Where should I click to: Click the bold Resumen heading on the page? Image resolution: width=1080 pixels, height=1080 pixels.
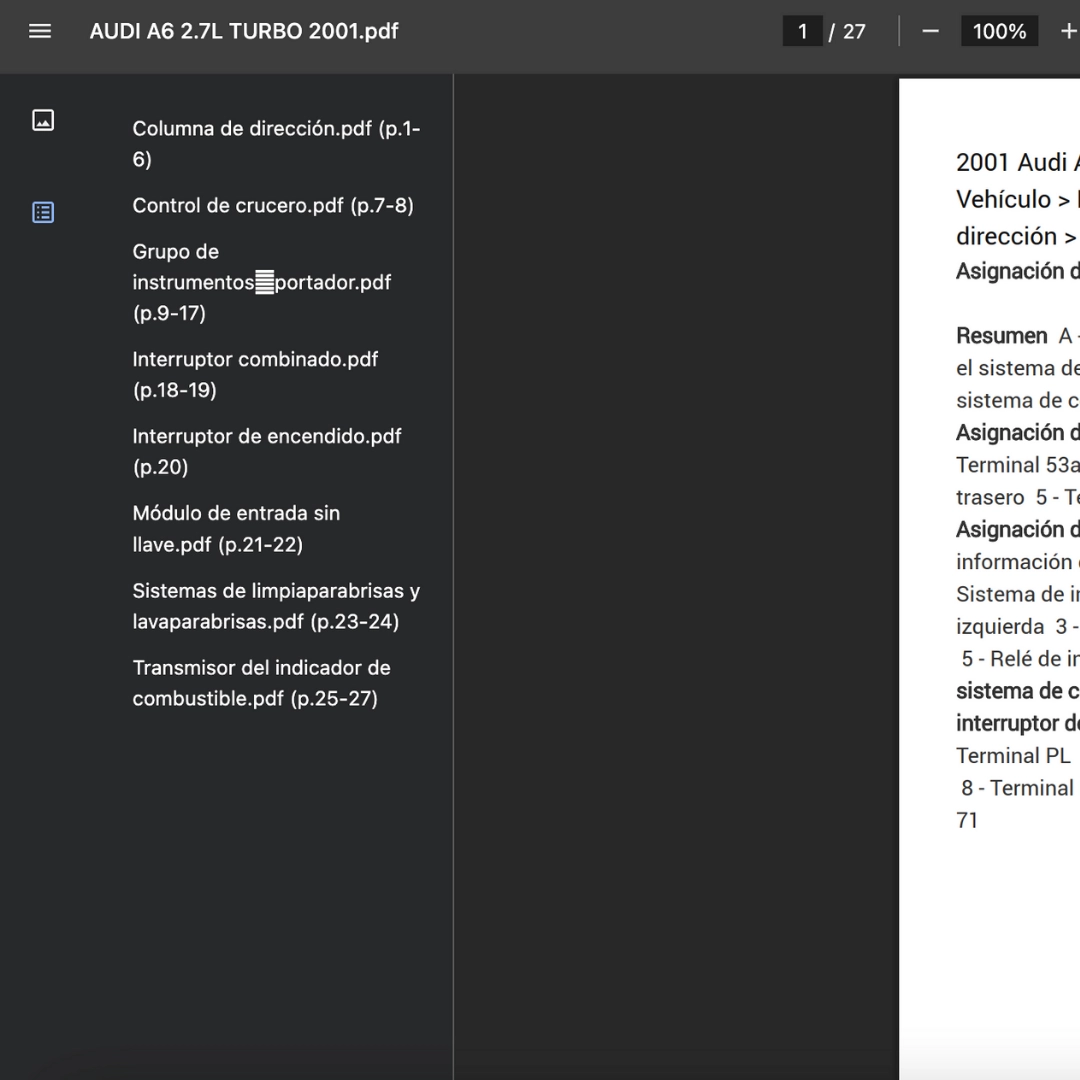pyautogui.click(x=1002, y=335)
